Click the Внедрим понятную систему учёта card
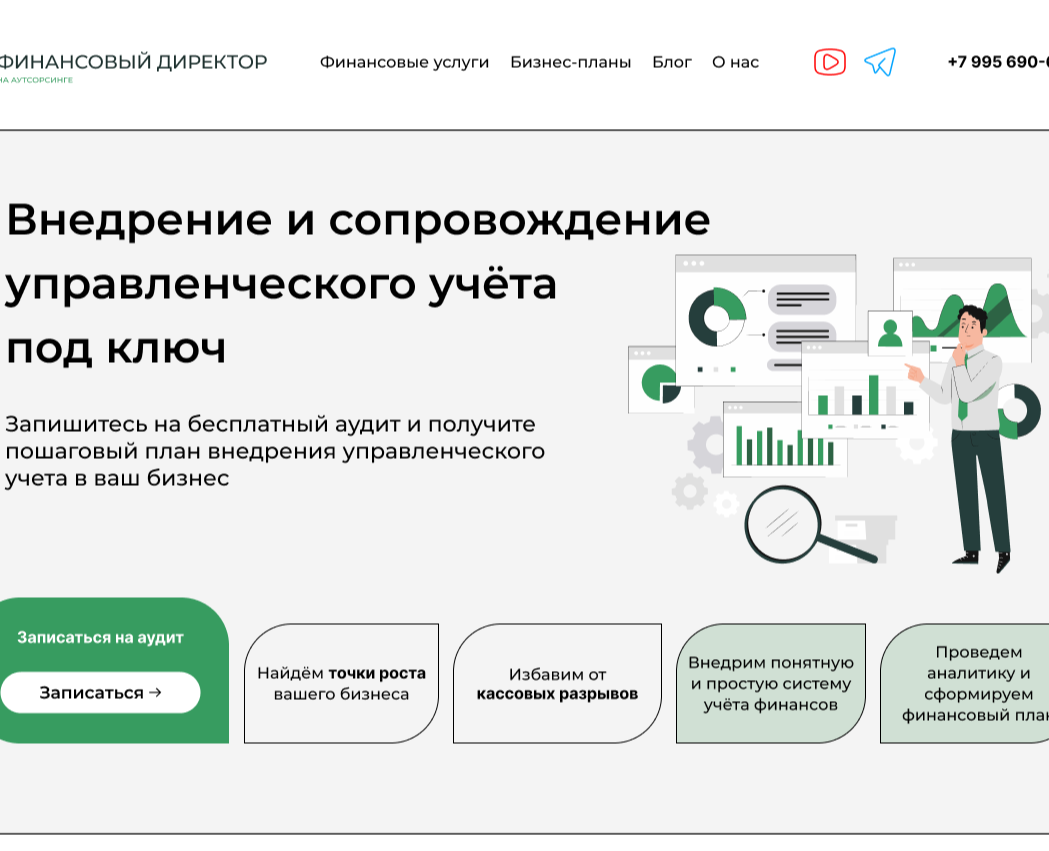1049x851 pixels. pos(770,684)
